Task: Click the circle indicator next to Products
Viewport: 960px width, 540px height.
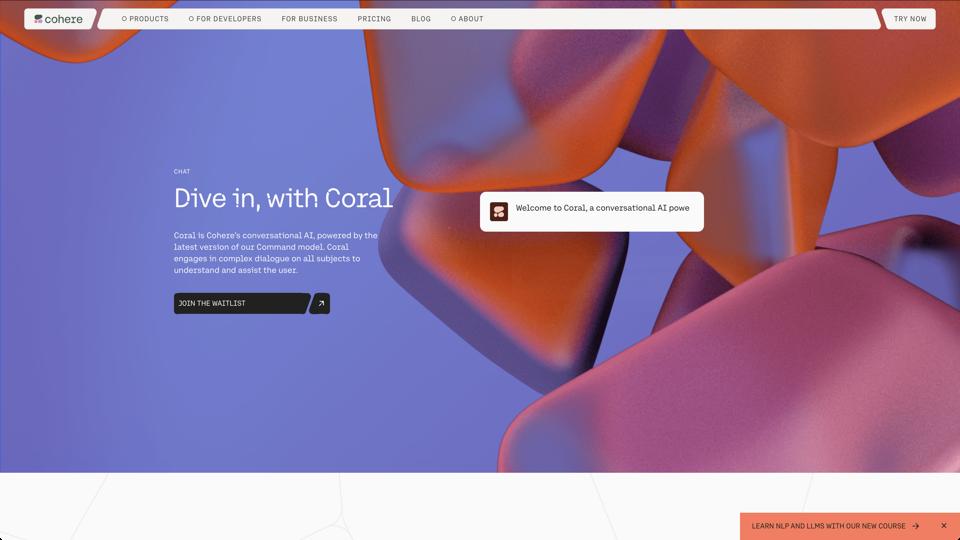Action: 124,19
